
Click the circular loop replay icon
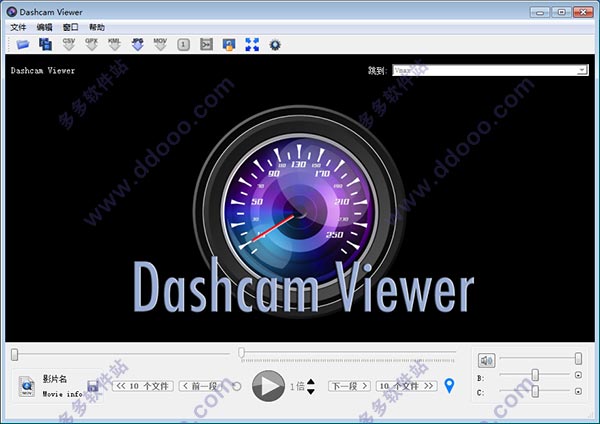click(x=237, y=386)
